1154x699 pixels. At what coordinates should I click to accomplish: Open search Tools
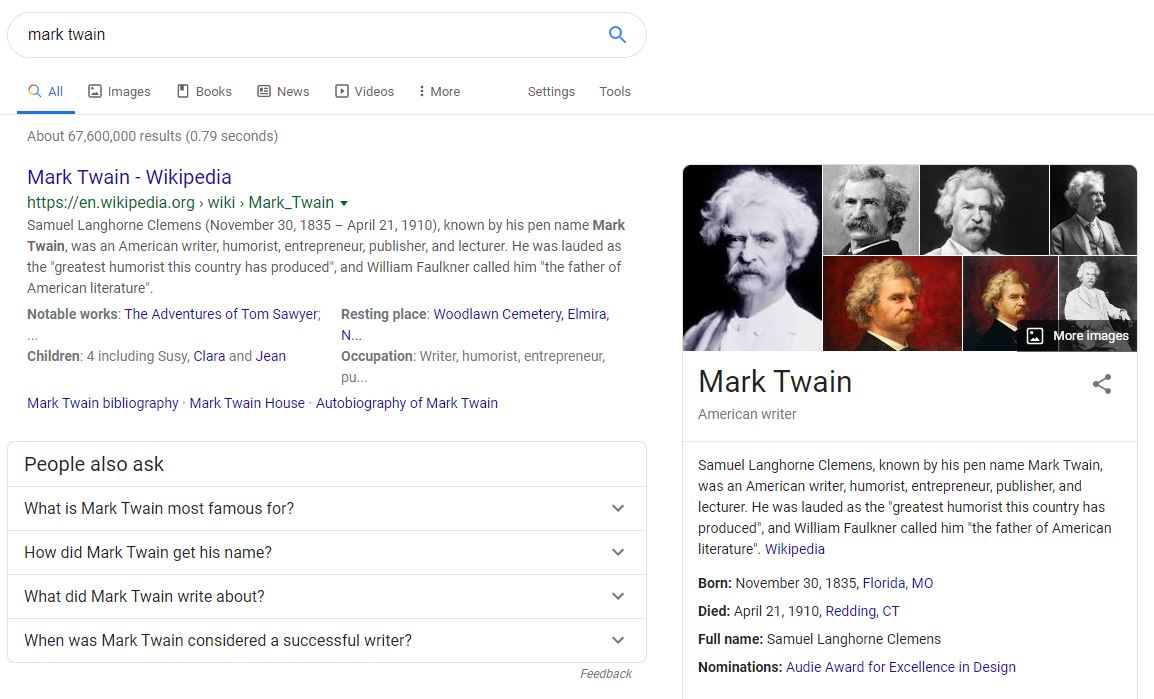point(615,91)
